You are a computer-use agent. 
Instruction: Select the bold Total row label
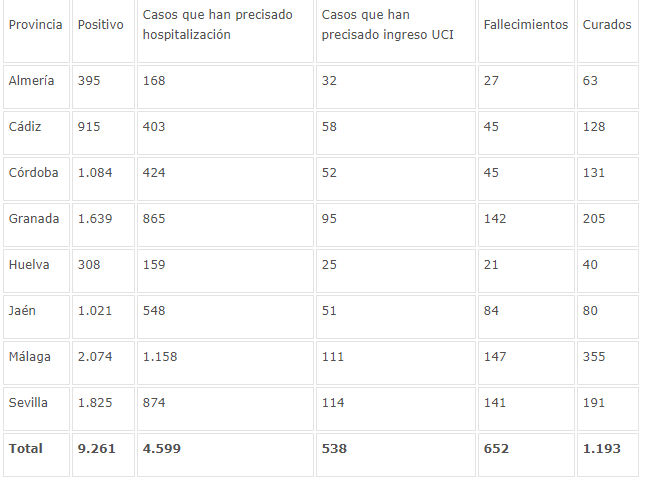click(26, 448)
